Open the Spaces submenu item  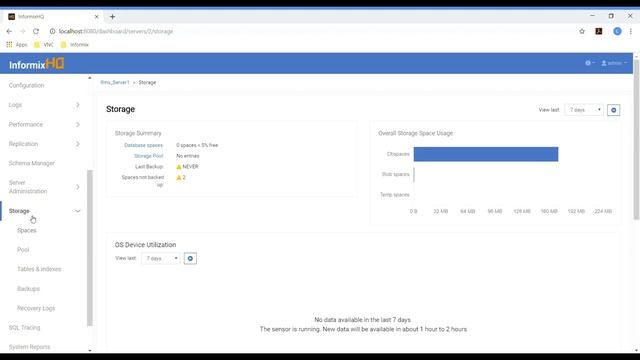[x=27, y=231]
